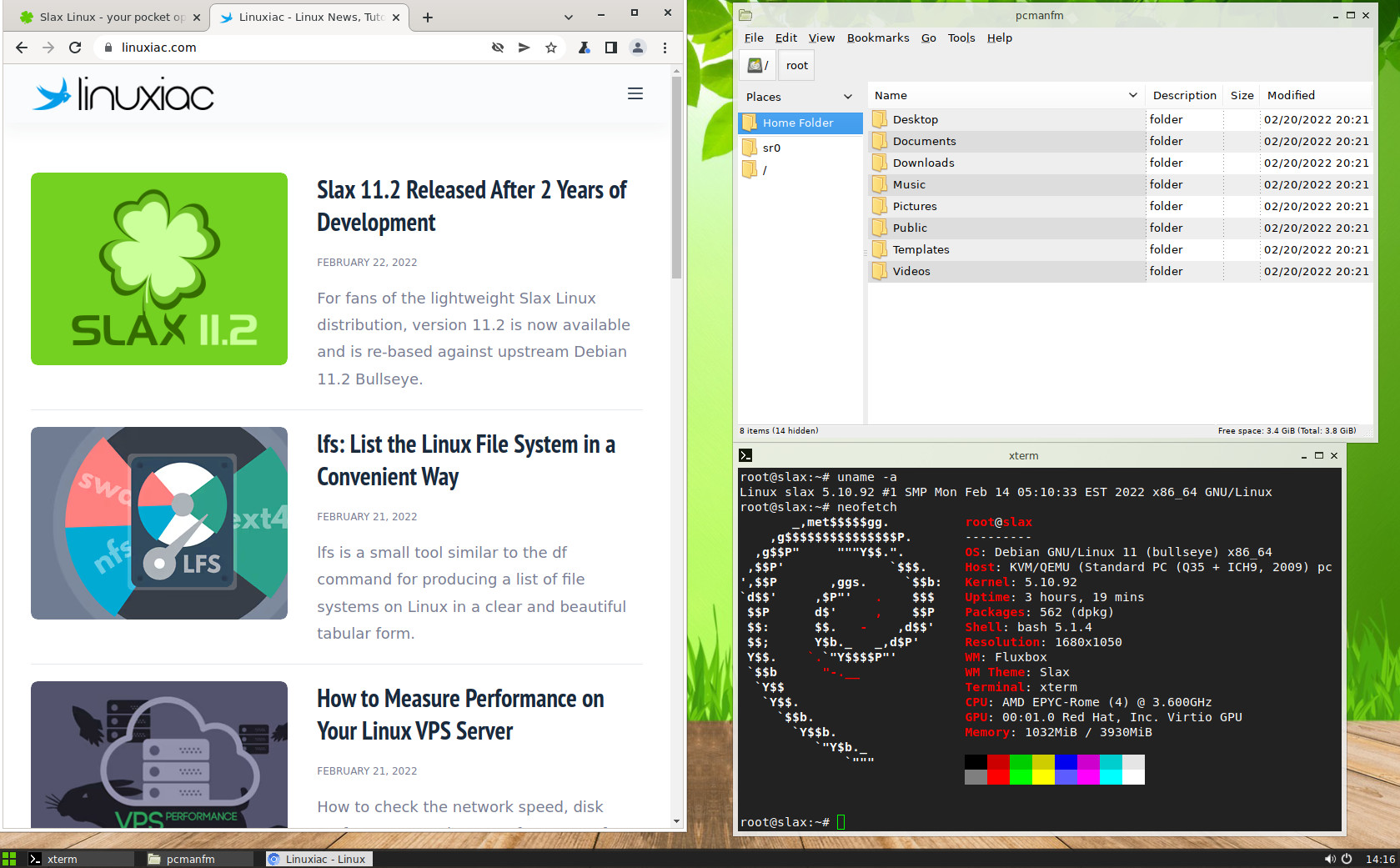Open the green start menu icon in taskbar

(9, 859)
